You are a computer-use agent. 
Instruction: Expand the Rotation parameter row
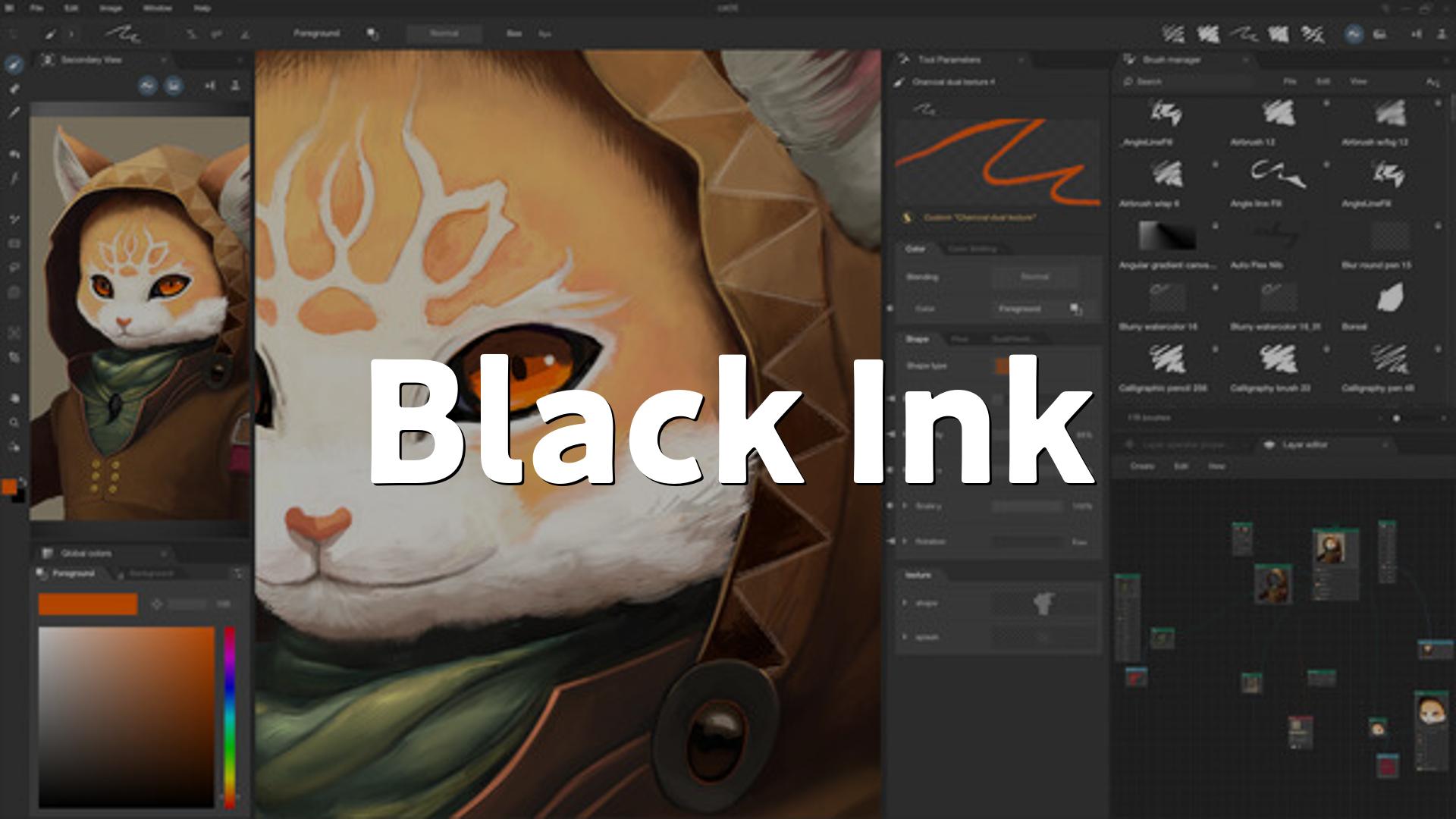905,541
